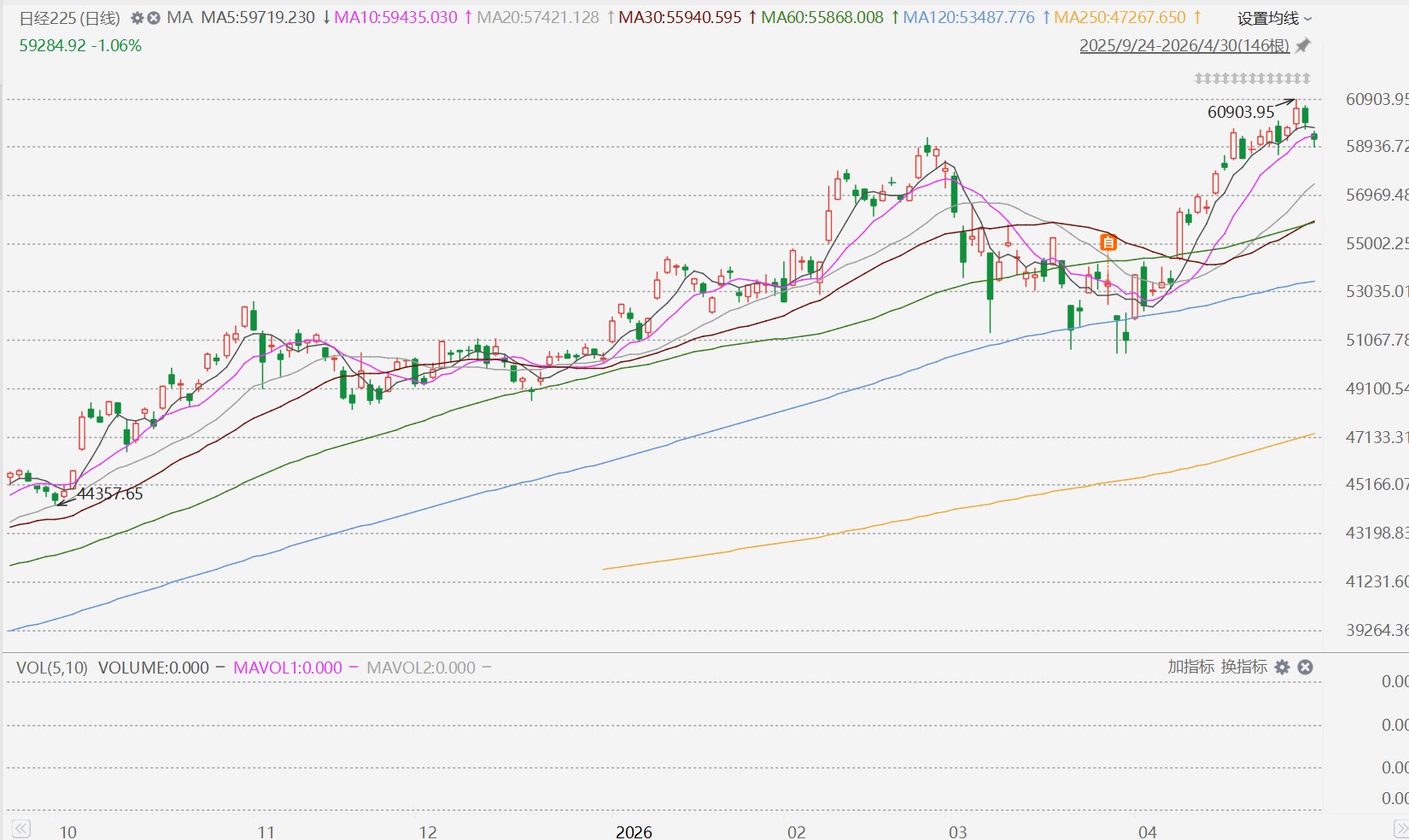Pin the date range with the pushpin icon

click(x=1303, y=46)
